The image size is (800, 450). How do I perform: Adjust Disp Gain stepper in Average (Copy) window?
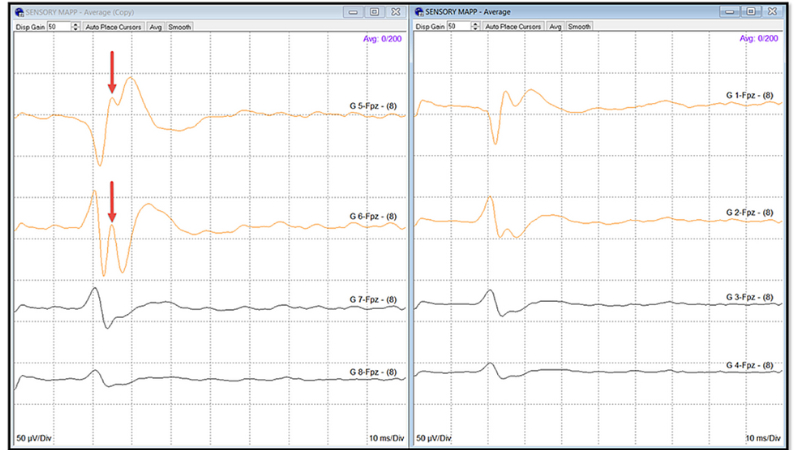[76, 27]
